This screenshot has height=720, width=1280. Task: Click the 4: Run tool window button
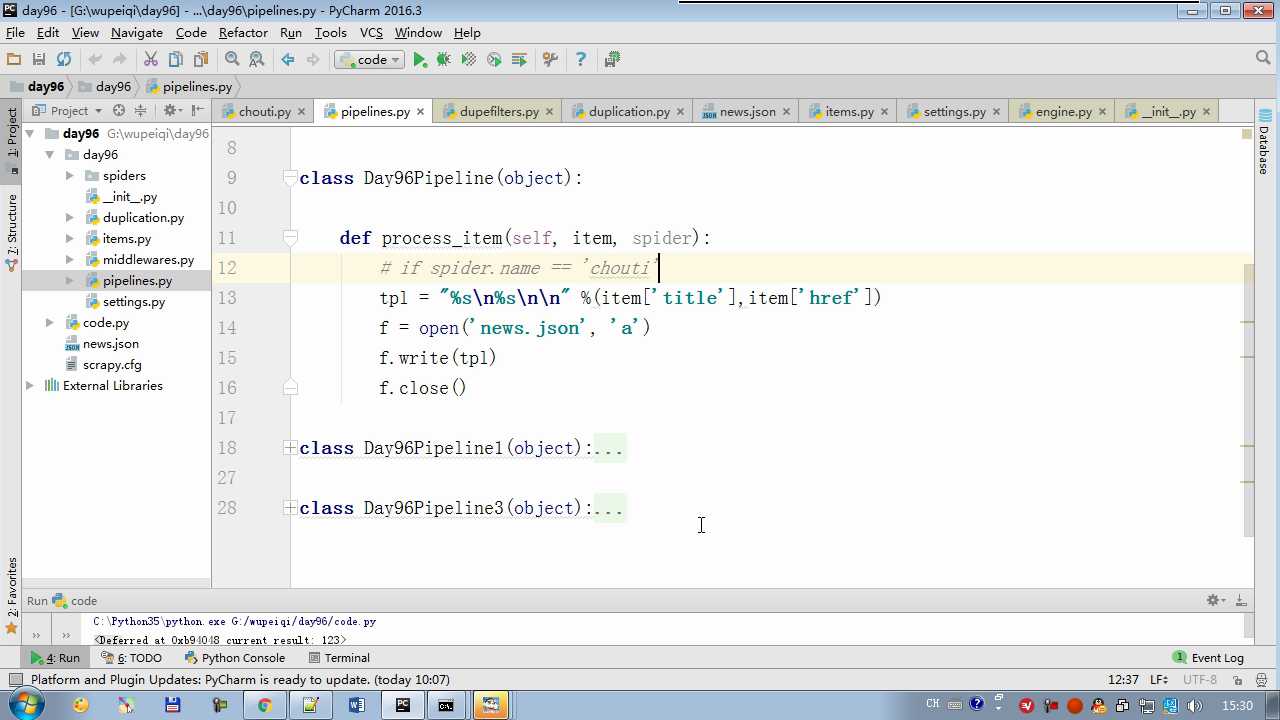[56, 658]
